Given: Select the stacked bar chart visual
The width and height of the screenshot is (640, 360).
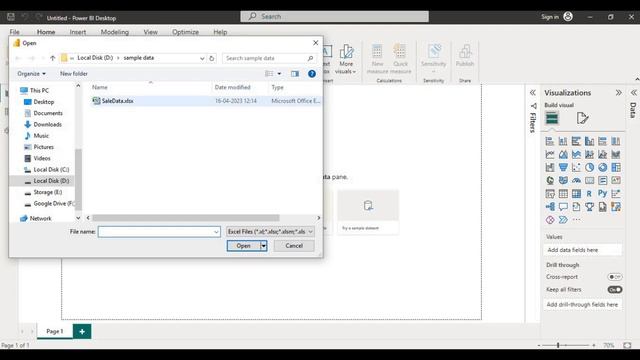Looking at the screenshot, I should 550,141.
